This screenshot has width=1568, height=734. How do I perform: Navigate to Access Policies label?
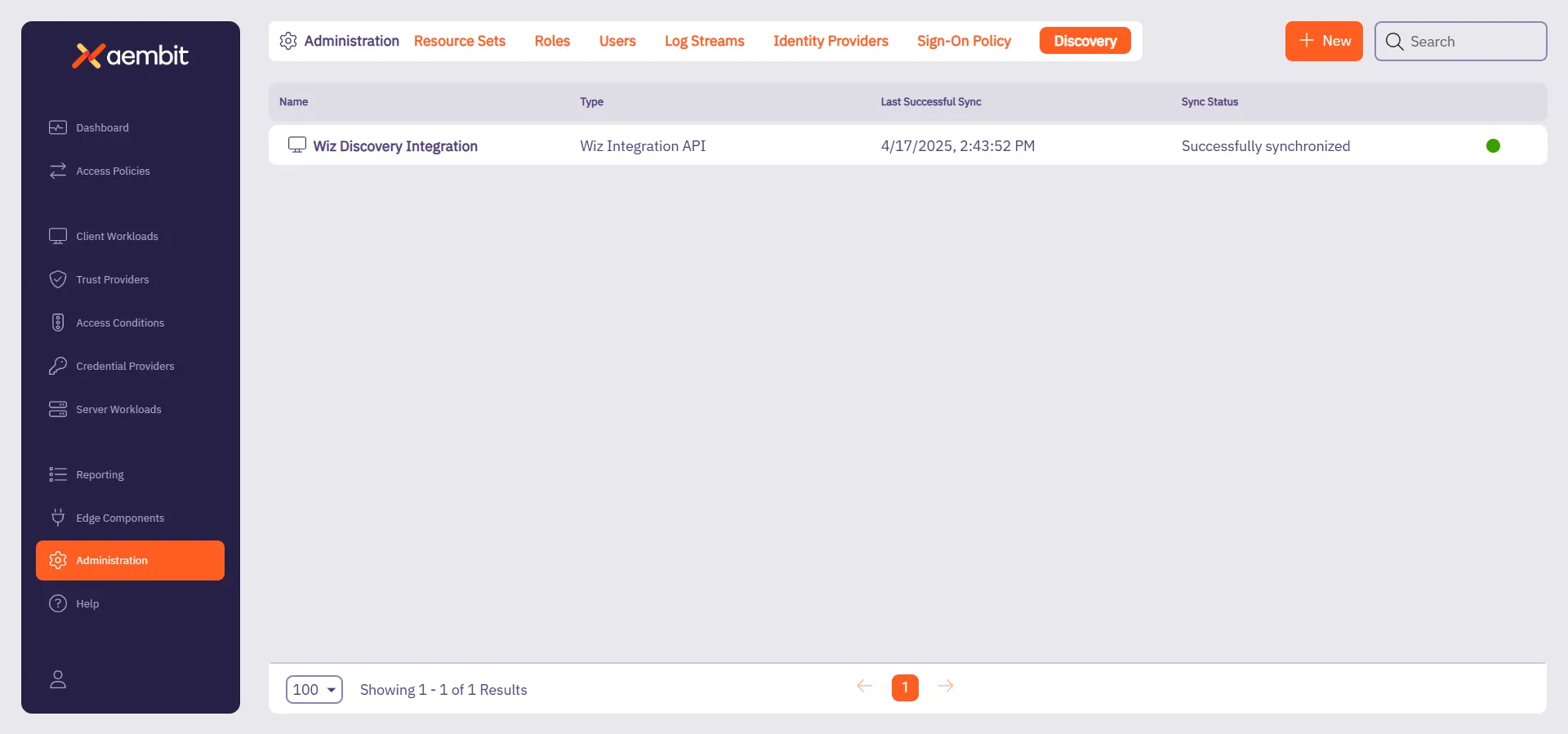[113, 171]
